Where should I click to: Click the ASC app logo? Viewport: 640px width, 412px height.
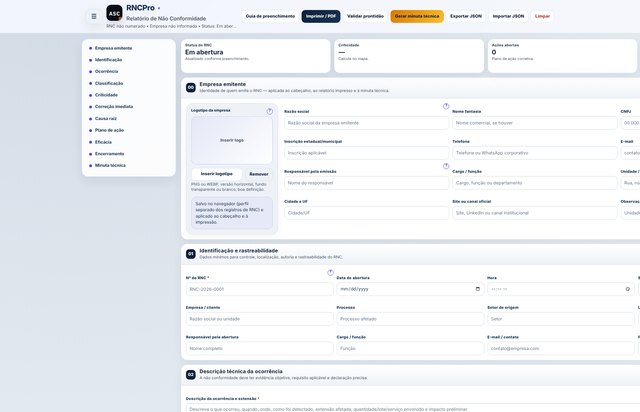click(114, 13)
